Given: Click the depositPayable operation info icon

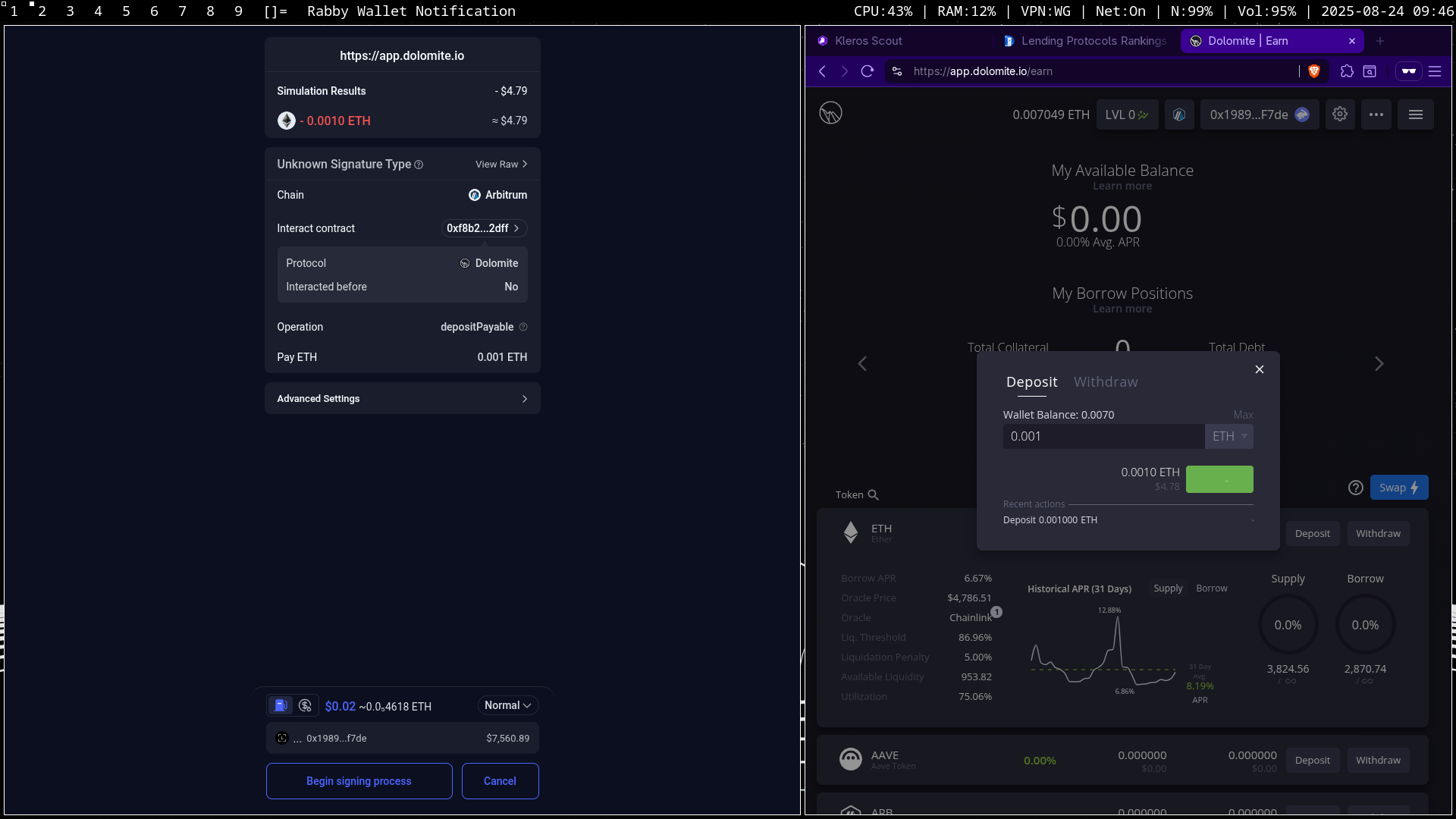Looking at the screenshot, I should pos(523,327).
